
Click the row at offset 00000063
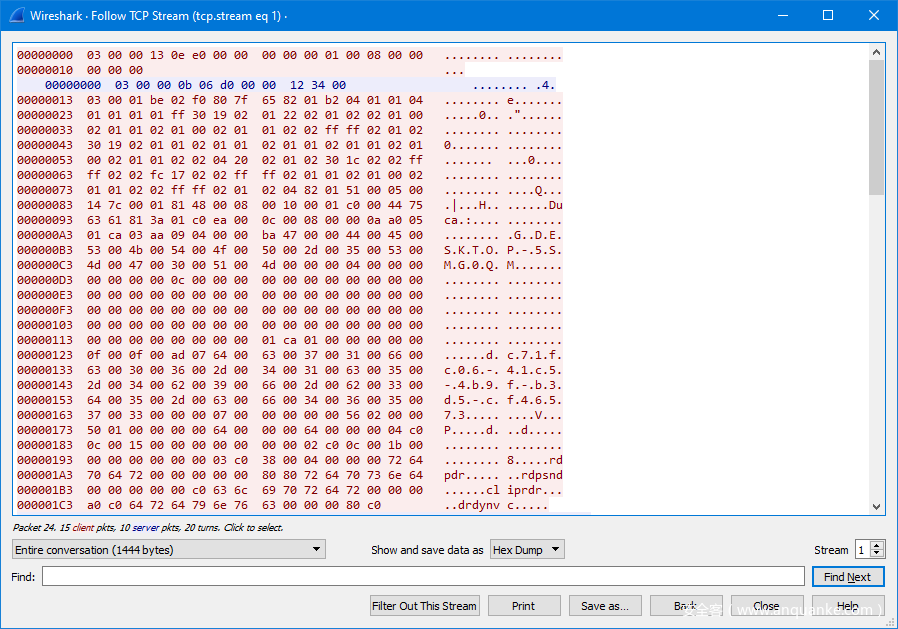click(289, 175)
